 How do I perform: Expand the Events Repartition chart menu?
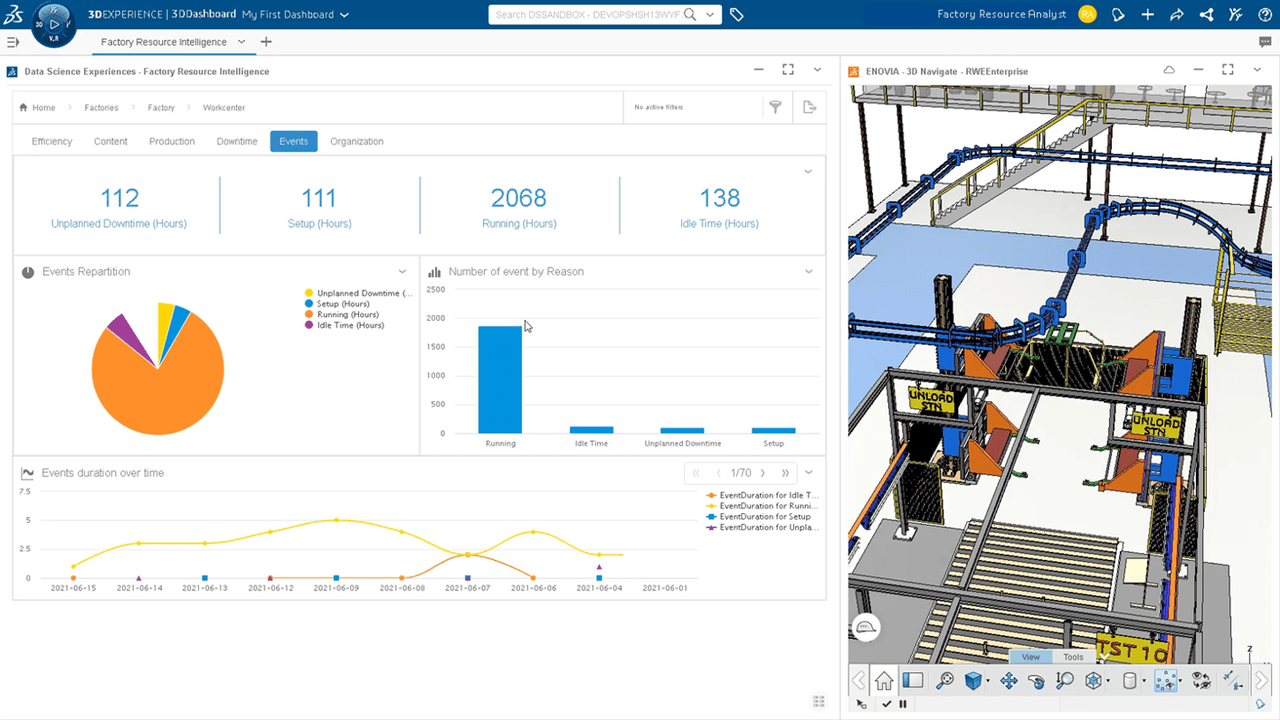[403, 272]
